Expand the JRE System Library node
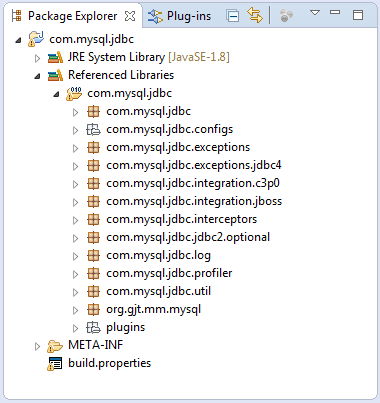Image resolution: width=380 pixels, height=403 pixels. [38, 58]
